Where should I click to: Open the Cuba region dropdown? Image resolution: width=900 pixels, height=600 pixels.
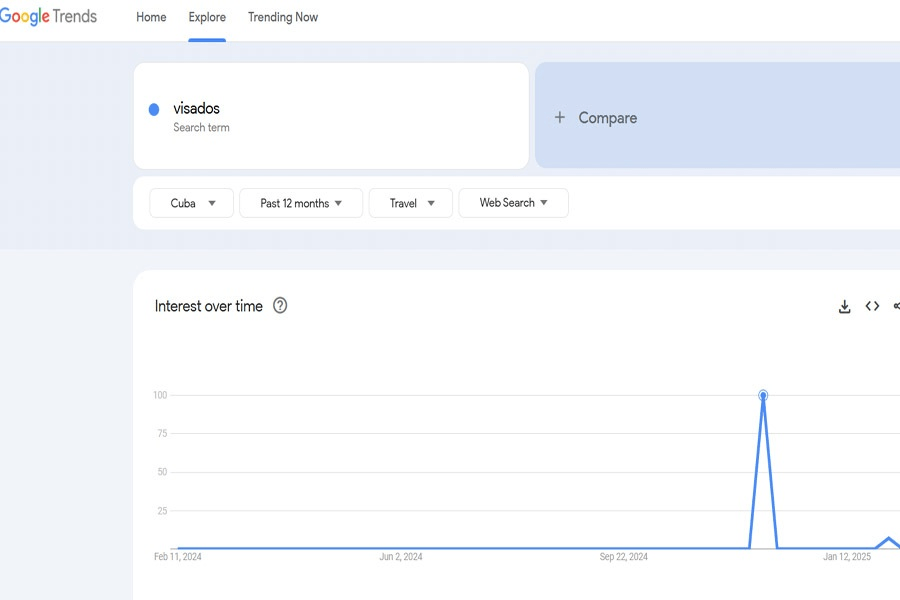[x=192, y=203]
